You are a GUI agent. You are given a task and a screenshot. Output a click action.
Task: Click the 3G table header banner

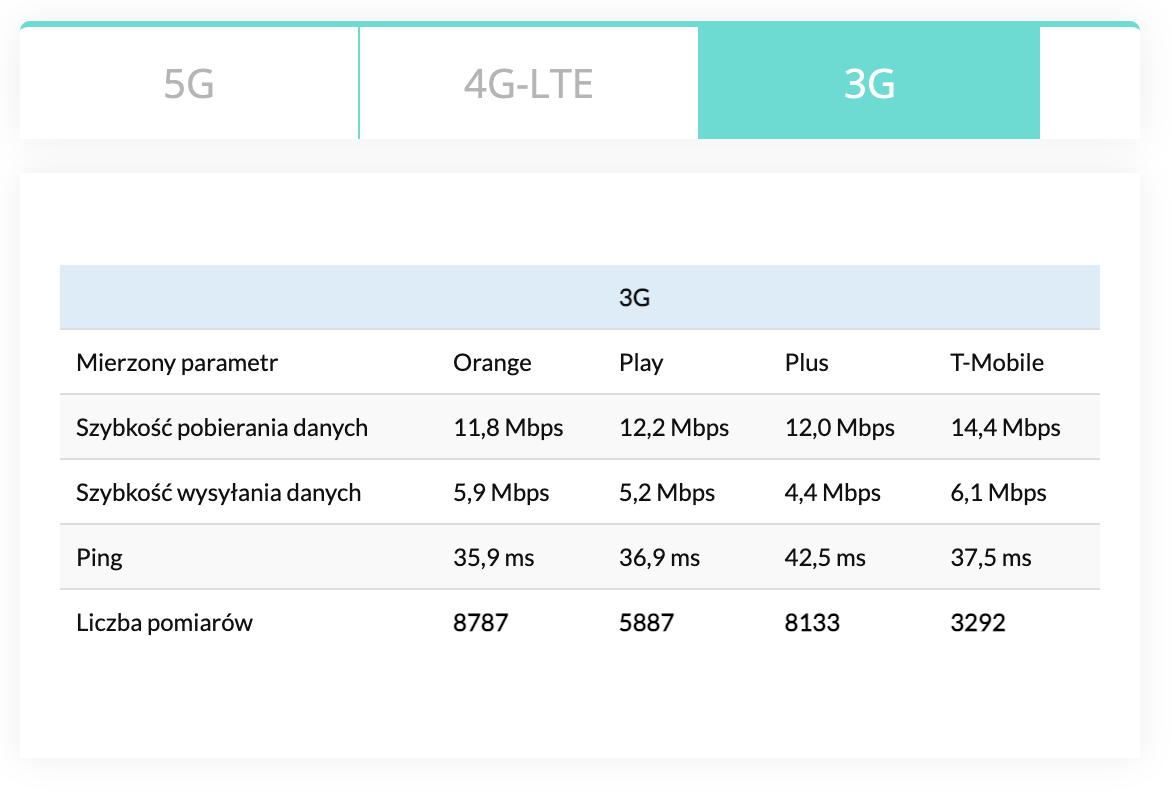(x=634, y=298)
